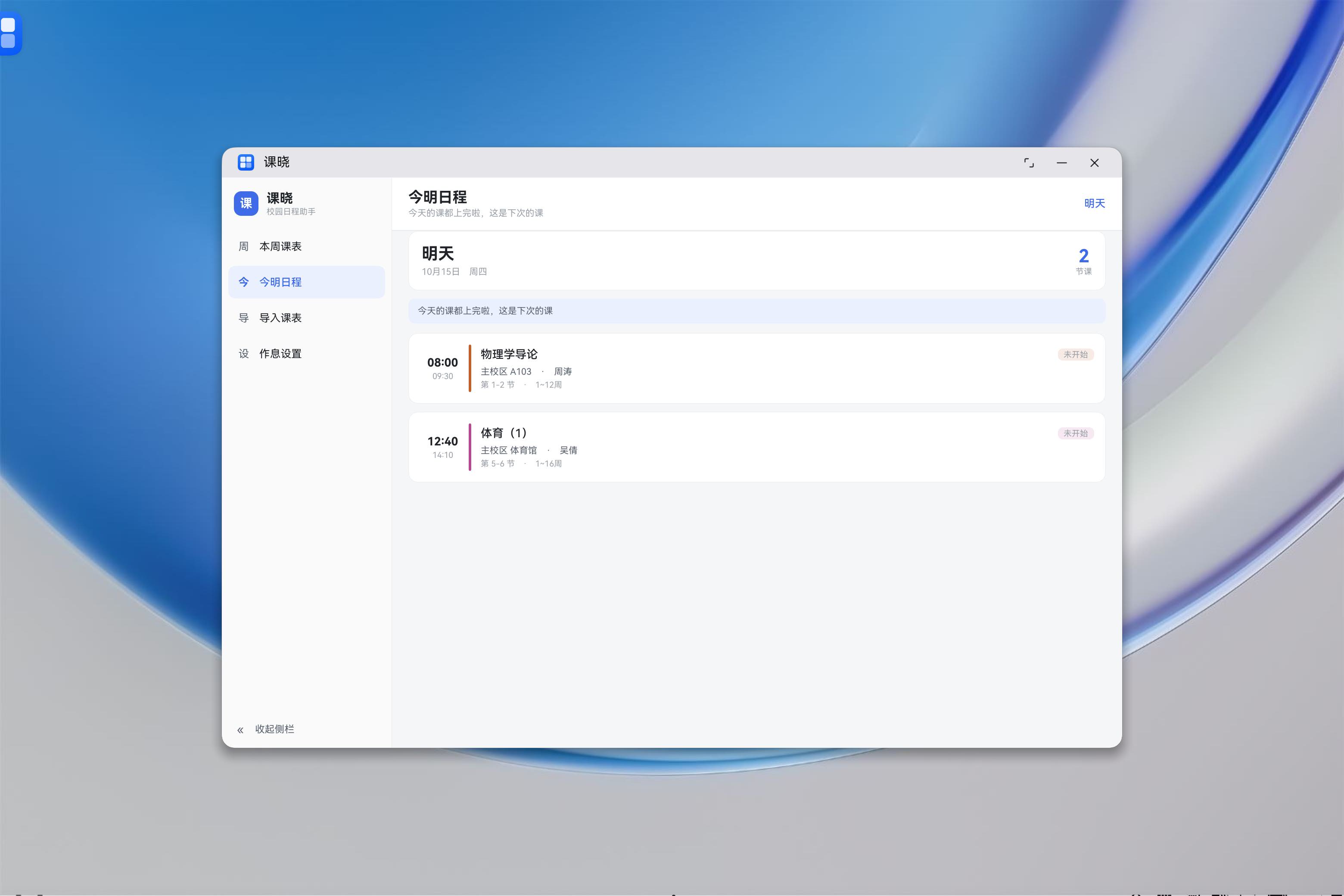The height and width of the screenshot is (896, 1344).
Task: Open the 体育（1） course card
Action: [x=756, y=448]
